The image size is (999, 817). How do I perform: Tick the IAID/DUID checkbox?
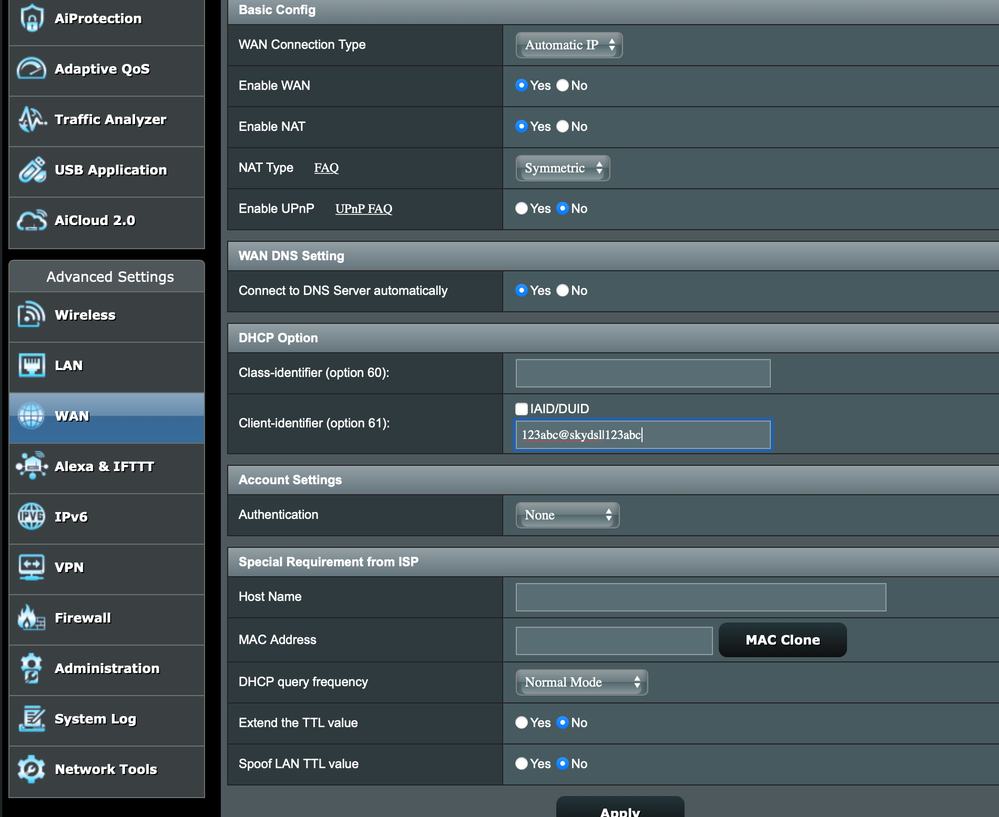click(x=522, y=409)
